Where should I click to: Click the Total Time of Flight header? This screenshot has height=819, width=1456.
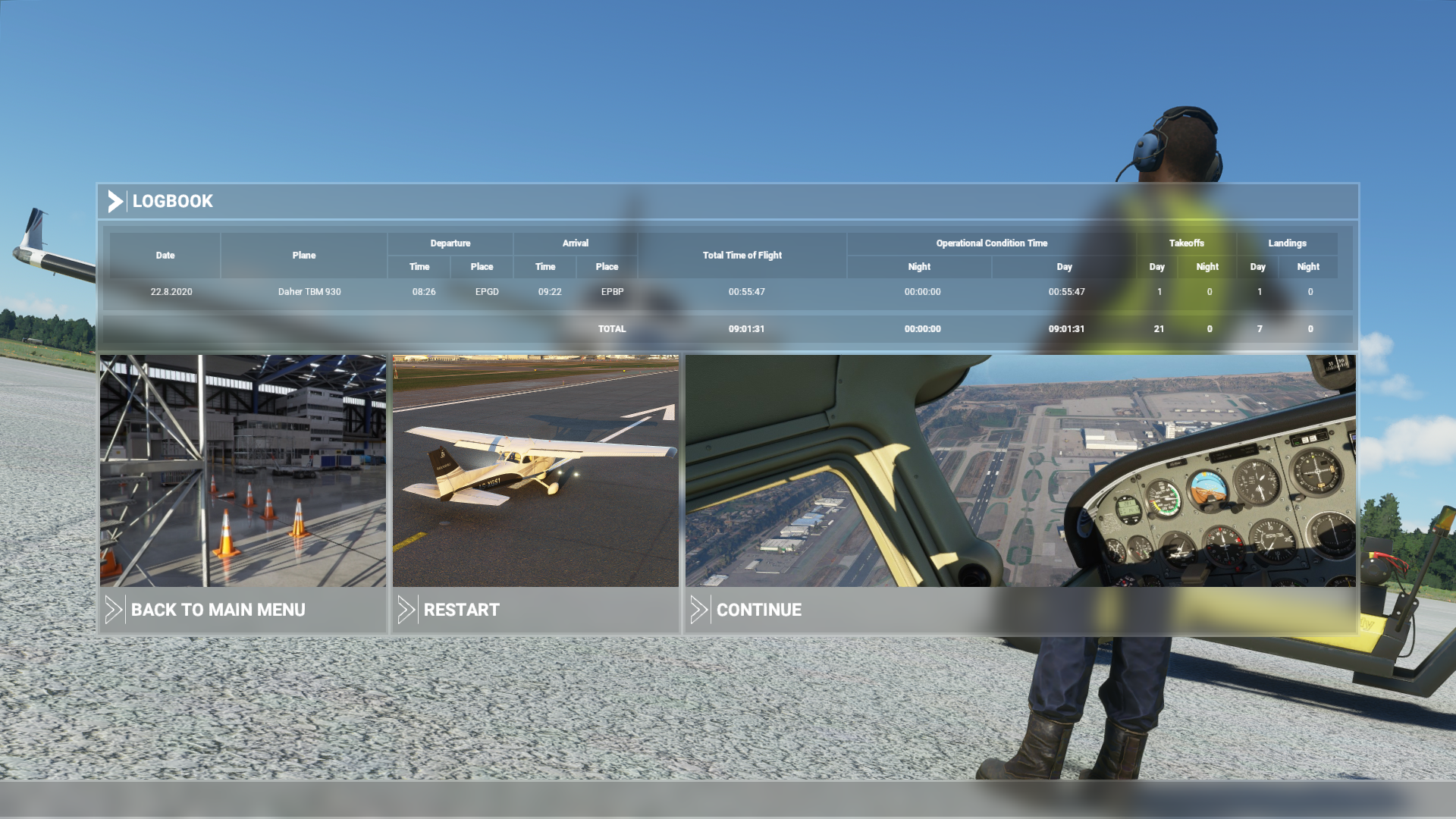[x=742, y=256]
